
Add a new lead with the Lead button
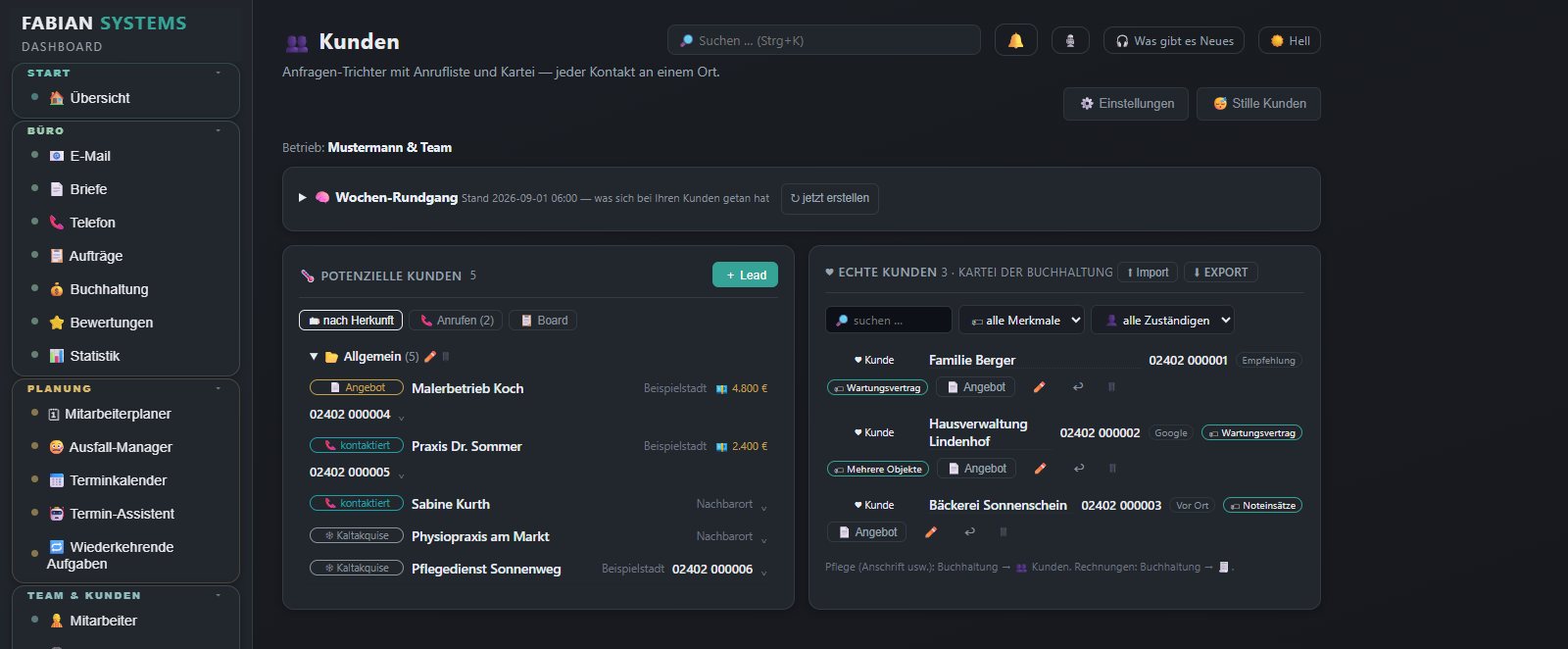point(745,275)
